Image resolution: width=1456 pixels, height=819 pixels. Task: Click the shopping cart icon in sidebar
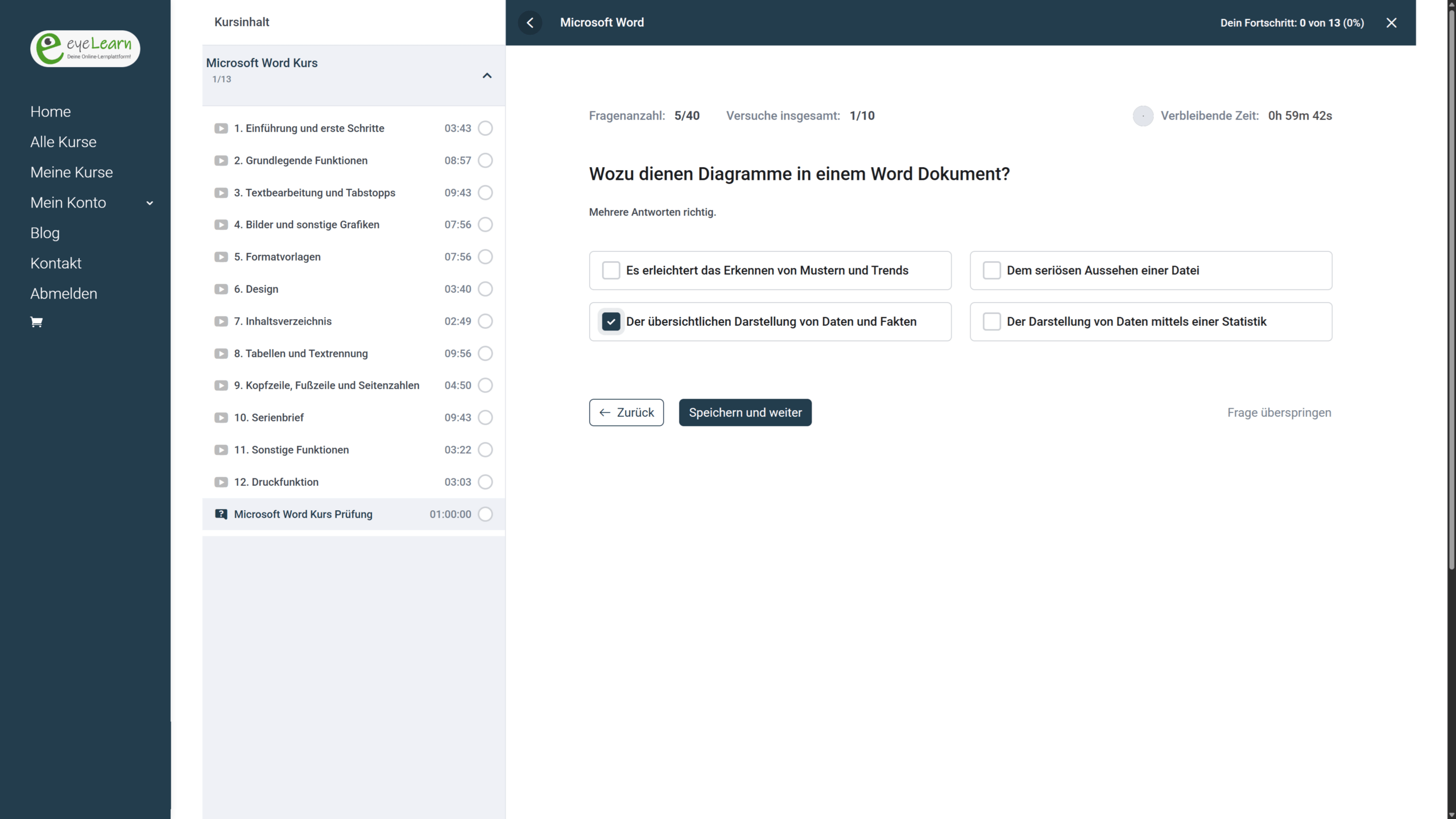(36, 322)
